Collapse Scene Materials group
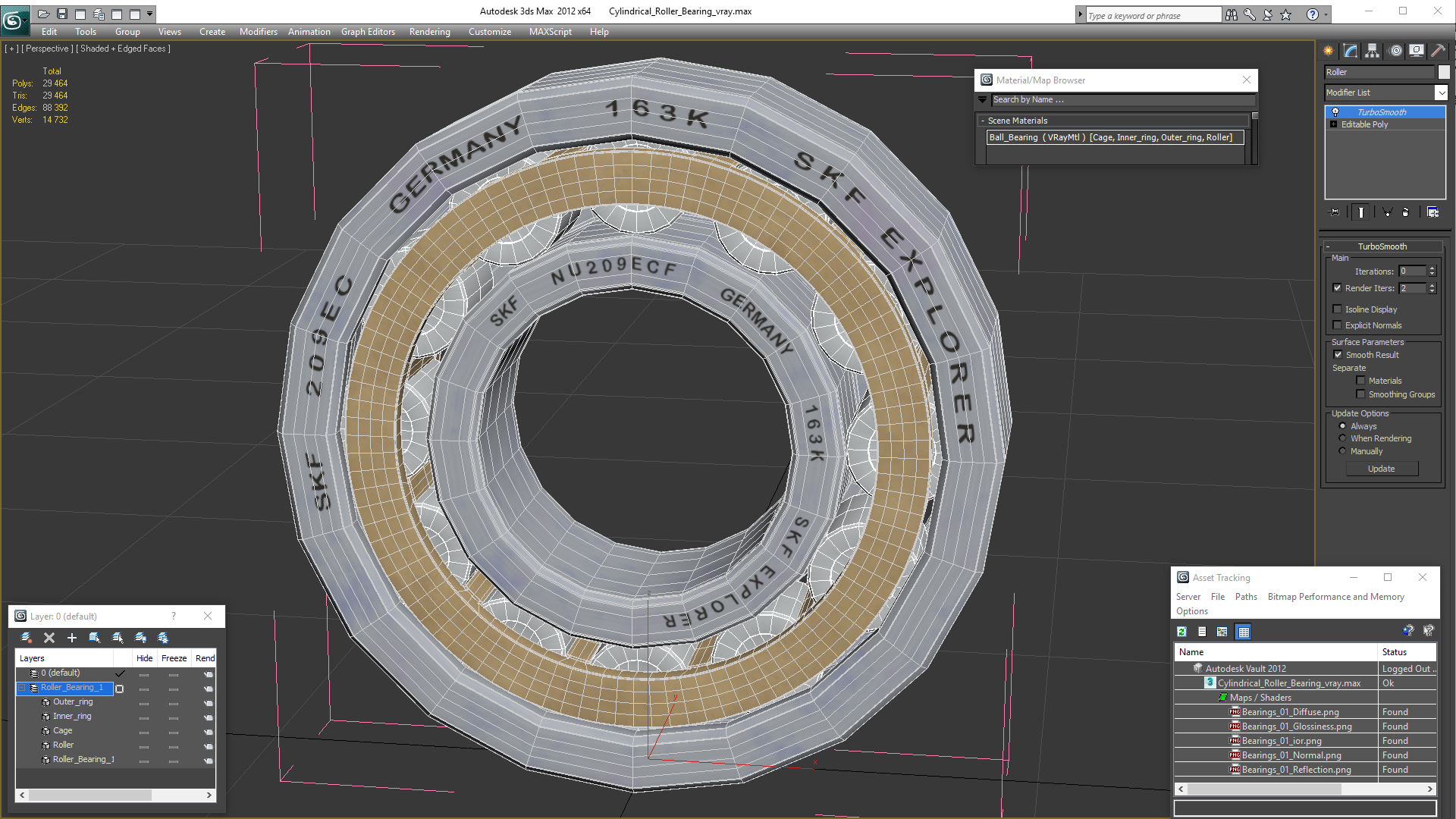Image resolution: width=1456 pixels, height=819 pixels. pyautogui.click(x=983, y=121)
